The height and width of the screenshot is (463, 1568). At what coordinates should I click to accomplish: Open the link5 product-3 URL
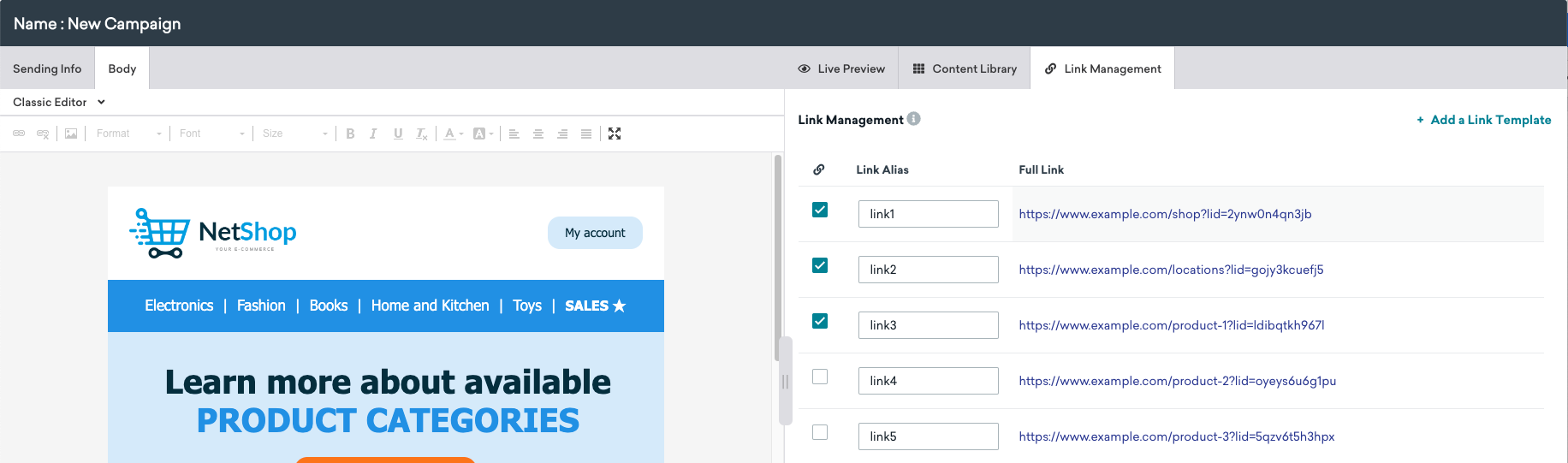point(1177,436)
